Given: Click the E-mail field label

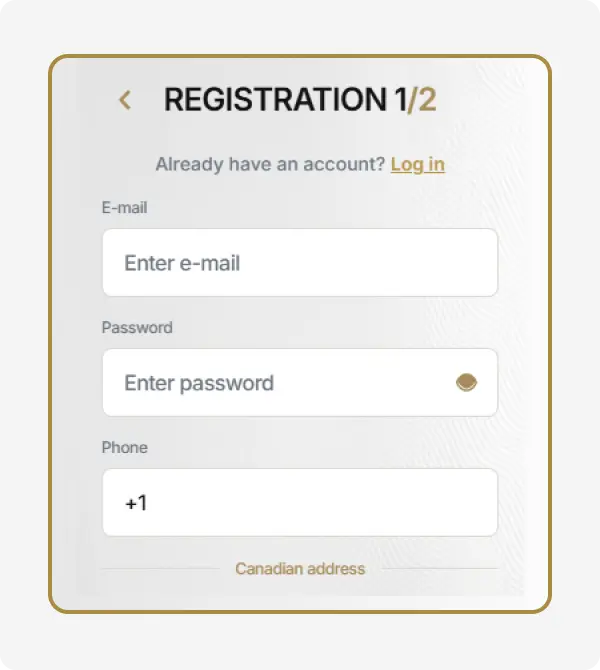Looking at the screenshot, I should (x=125, y=208).
